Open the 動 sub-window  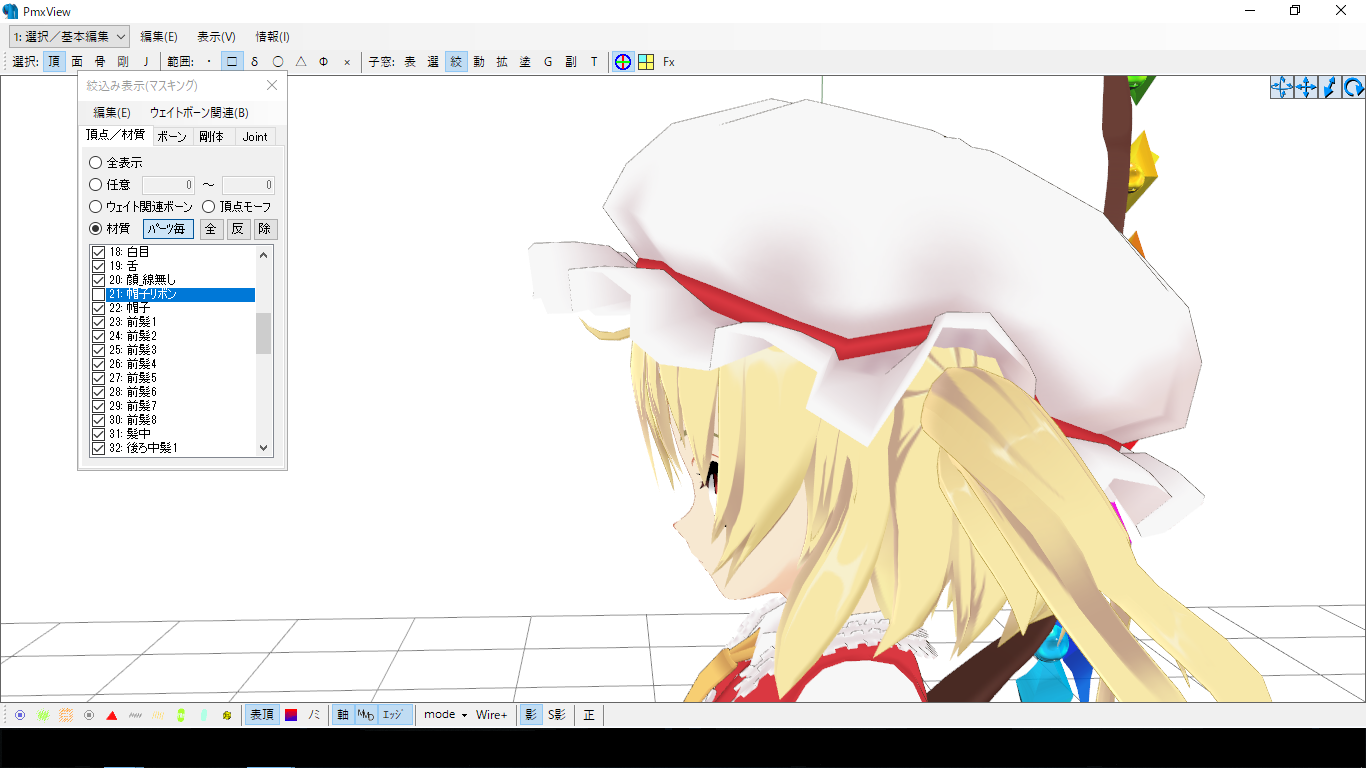(479, 62)
